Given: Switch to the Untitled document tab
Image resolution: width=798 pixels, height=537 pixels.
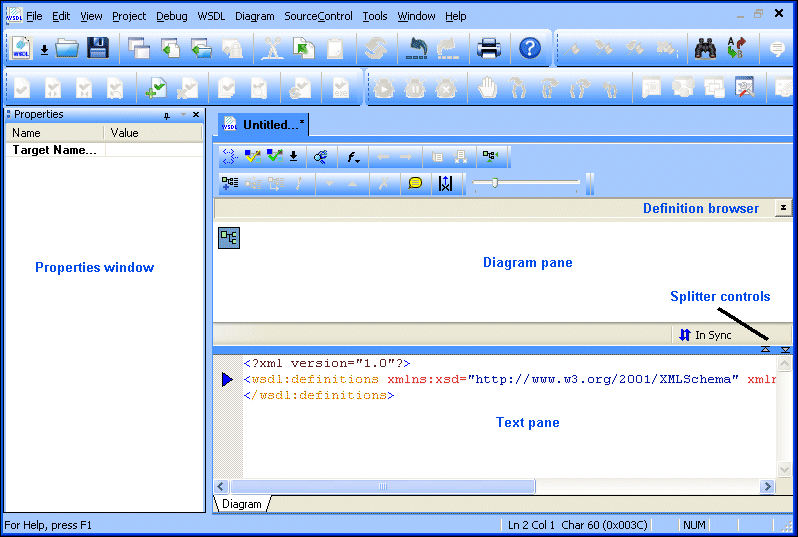Looking at the screenshot, I should coord(264,125).
